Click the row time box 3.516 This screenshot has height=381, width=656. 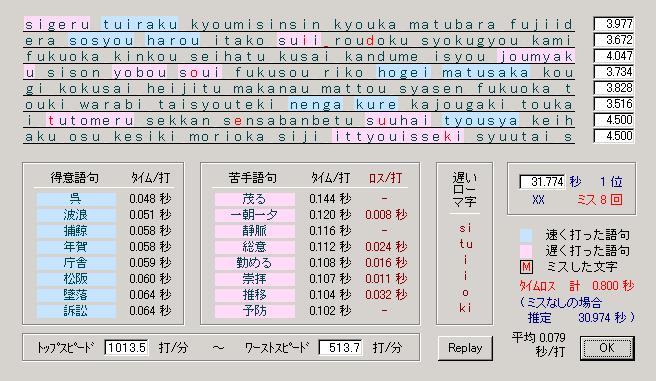pos(614,104)
